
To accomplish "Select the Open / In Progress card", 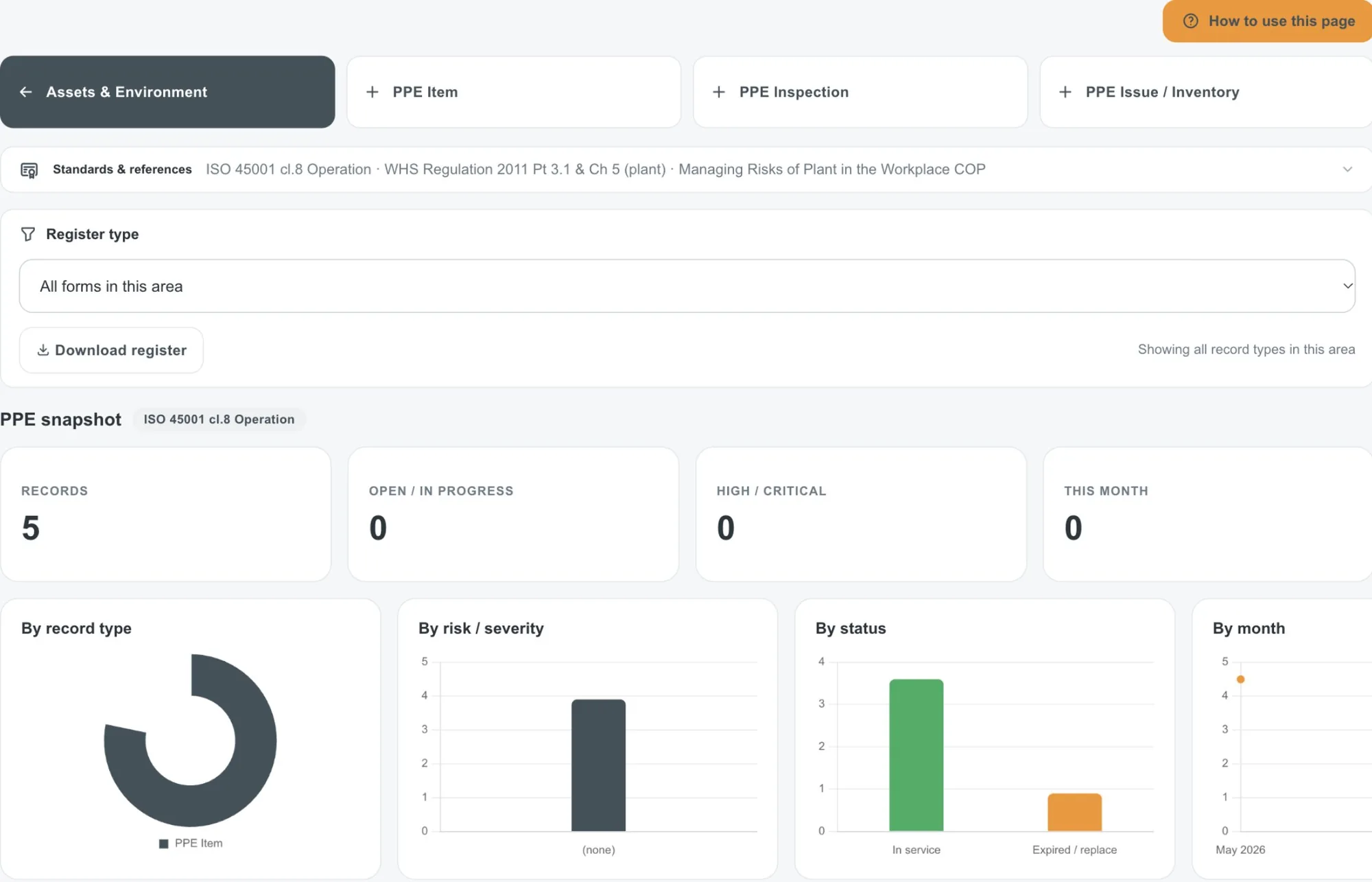I will tap(513, 514).
